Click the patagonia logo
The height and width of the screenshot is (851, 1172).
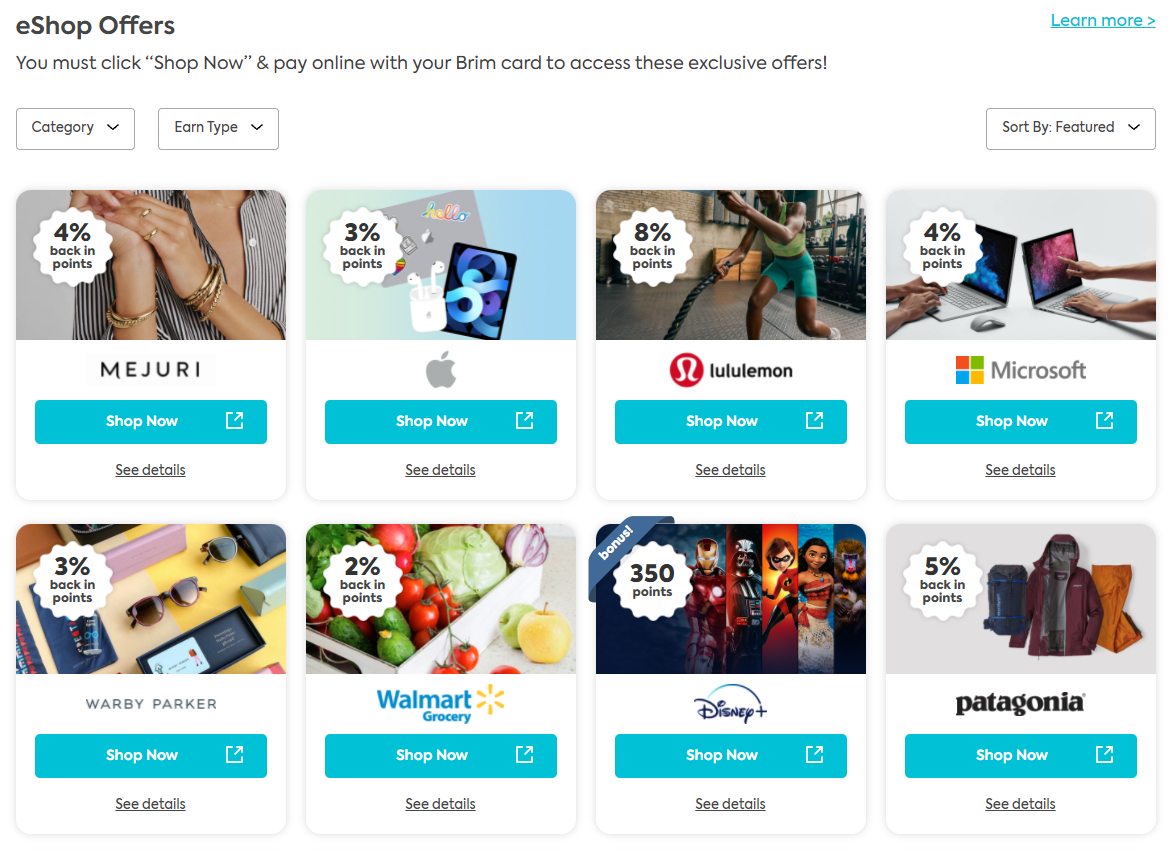coord(1020,704)
